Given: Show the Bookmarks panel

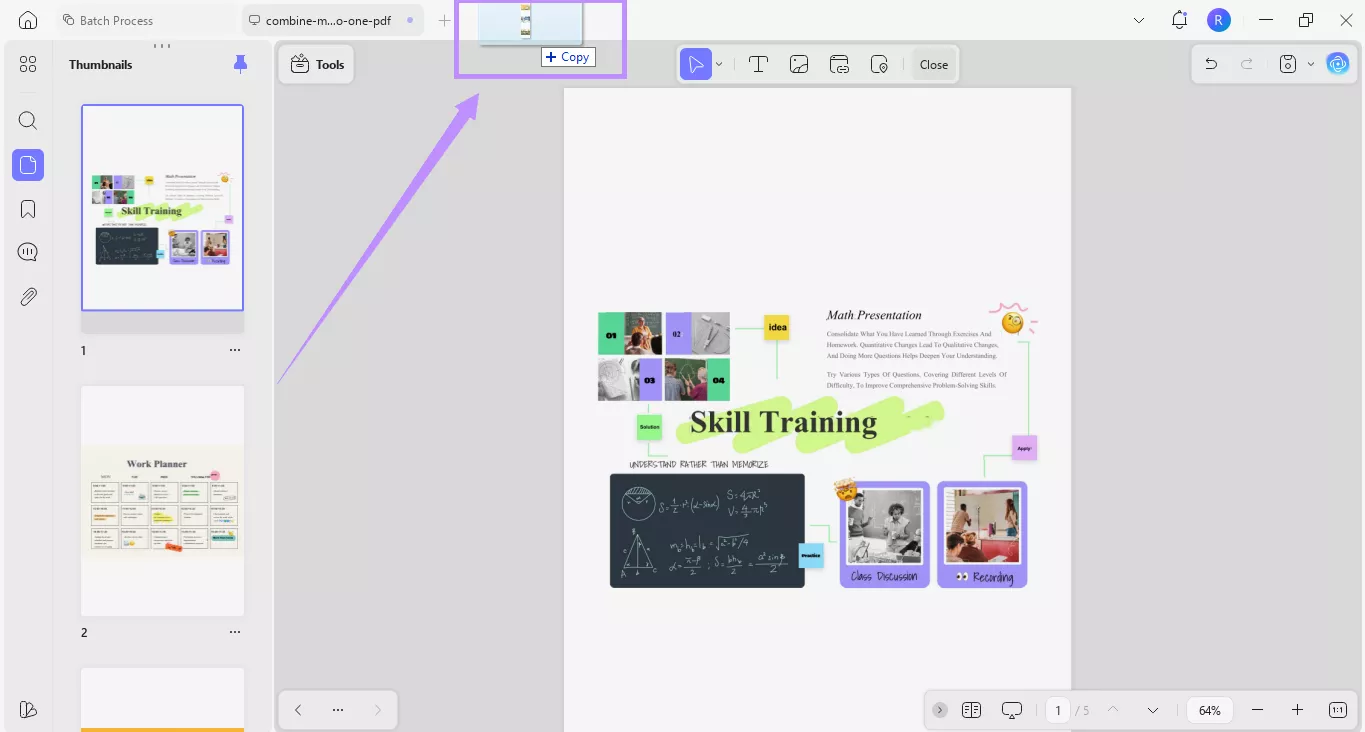Looking at the screenshot, I should pos(27,208).
